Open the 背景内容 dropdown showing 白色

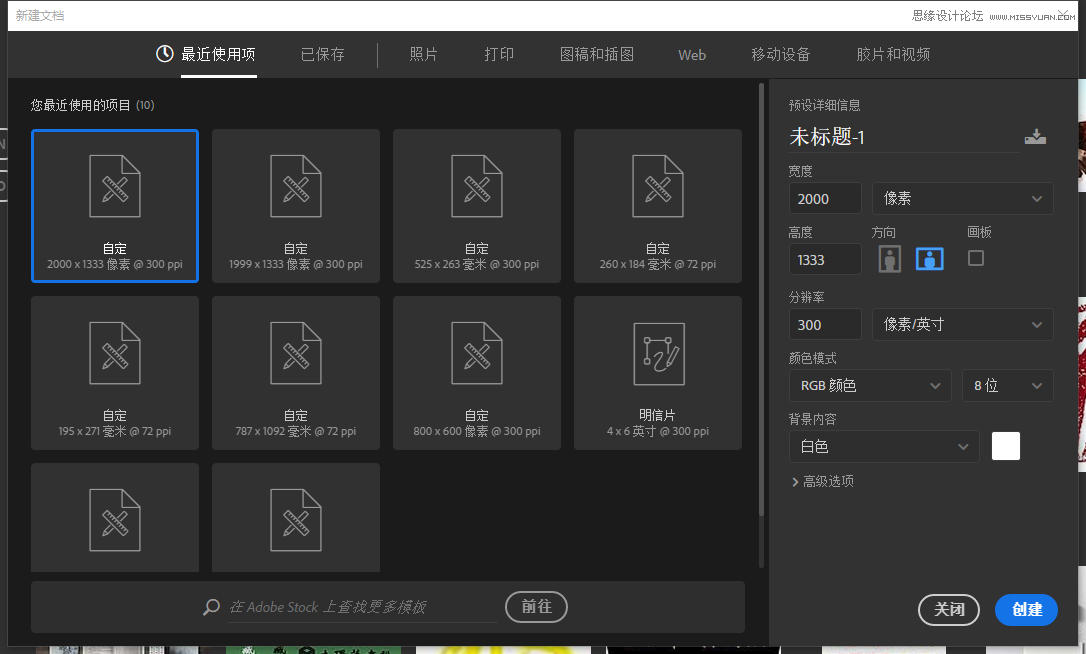884,446
